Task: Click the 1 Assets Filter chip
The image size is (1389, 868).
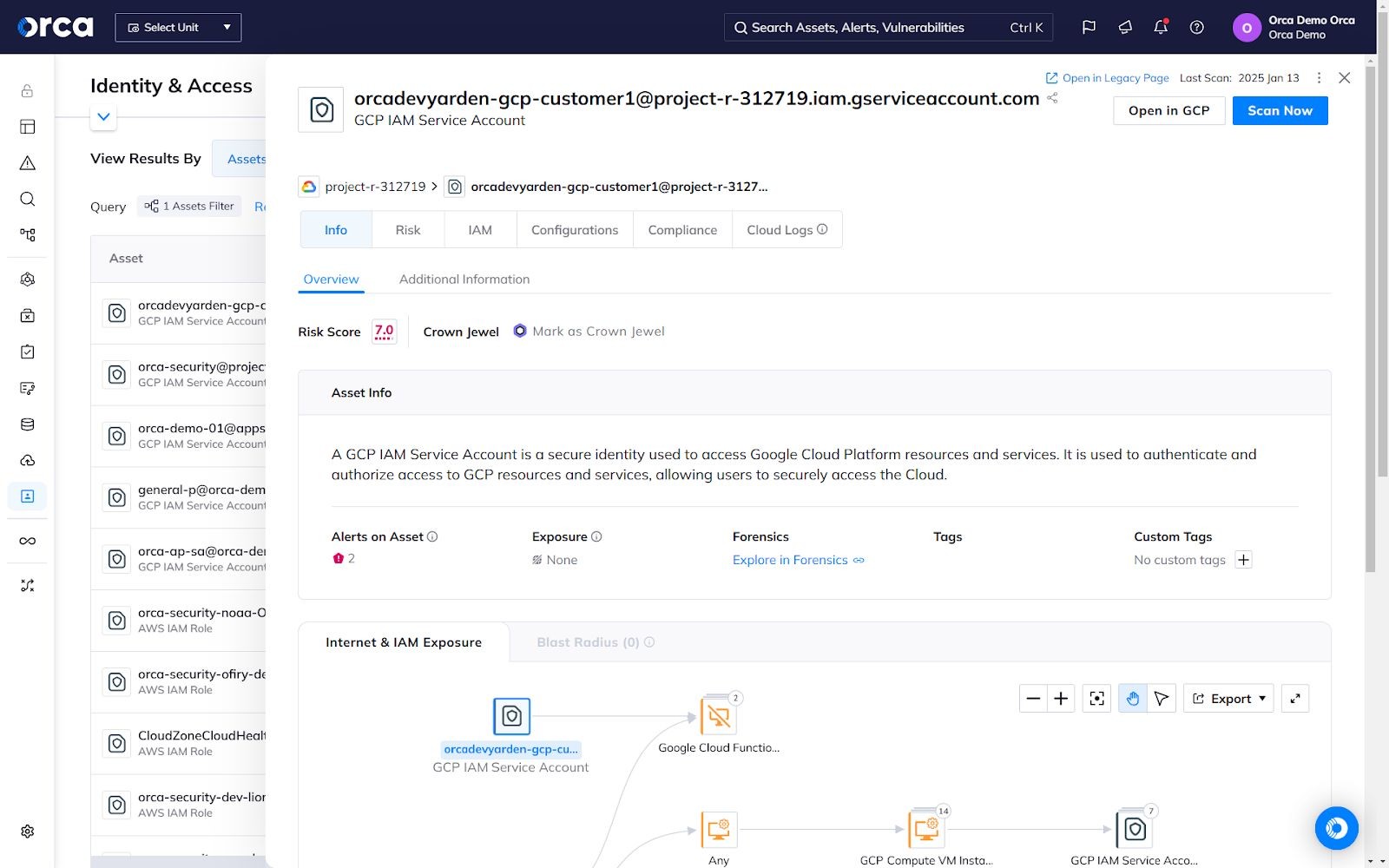Action: coord(189,206)
